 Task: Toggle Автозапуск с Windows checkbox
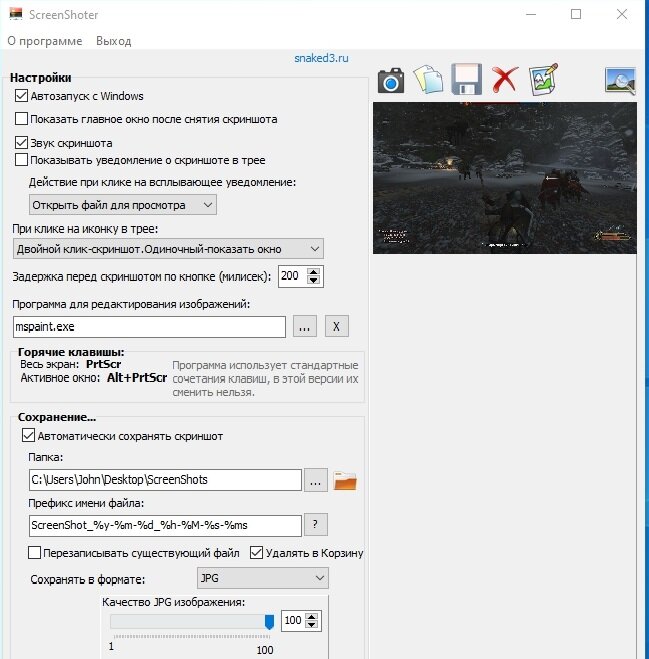pos(21,96)
